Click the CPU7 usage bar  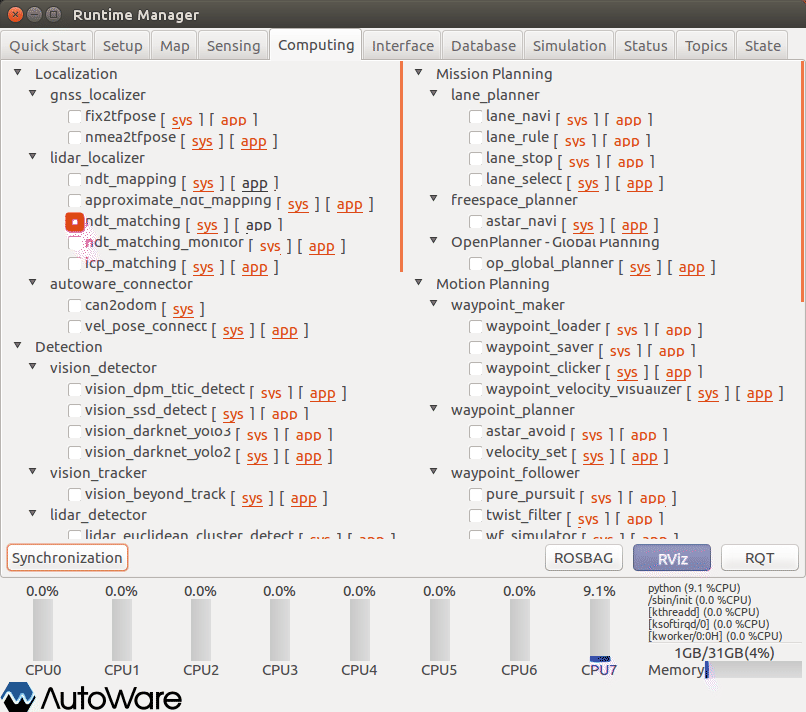coord(599,630)
